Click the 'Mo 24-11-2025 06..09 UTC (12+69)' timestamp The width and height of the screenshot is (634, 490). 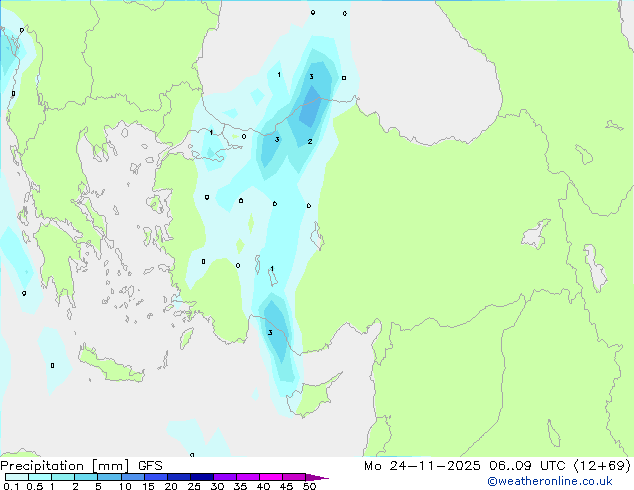pyautogui.click(x=497, y=466)
